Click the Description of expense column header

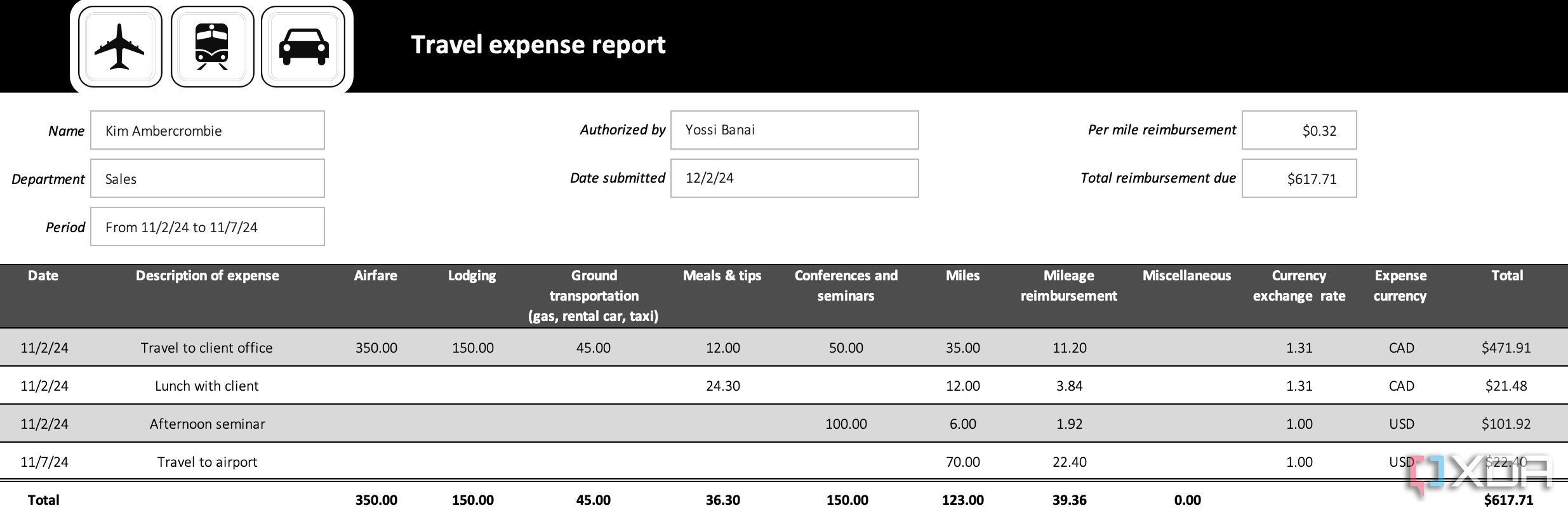[208, 275]
